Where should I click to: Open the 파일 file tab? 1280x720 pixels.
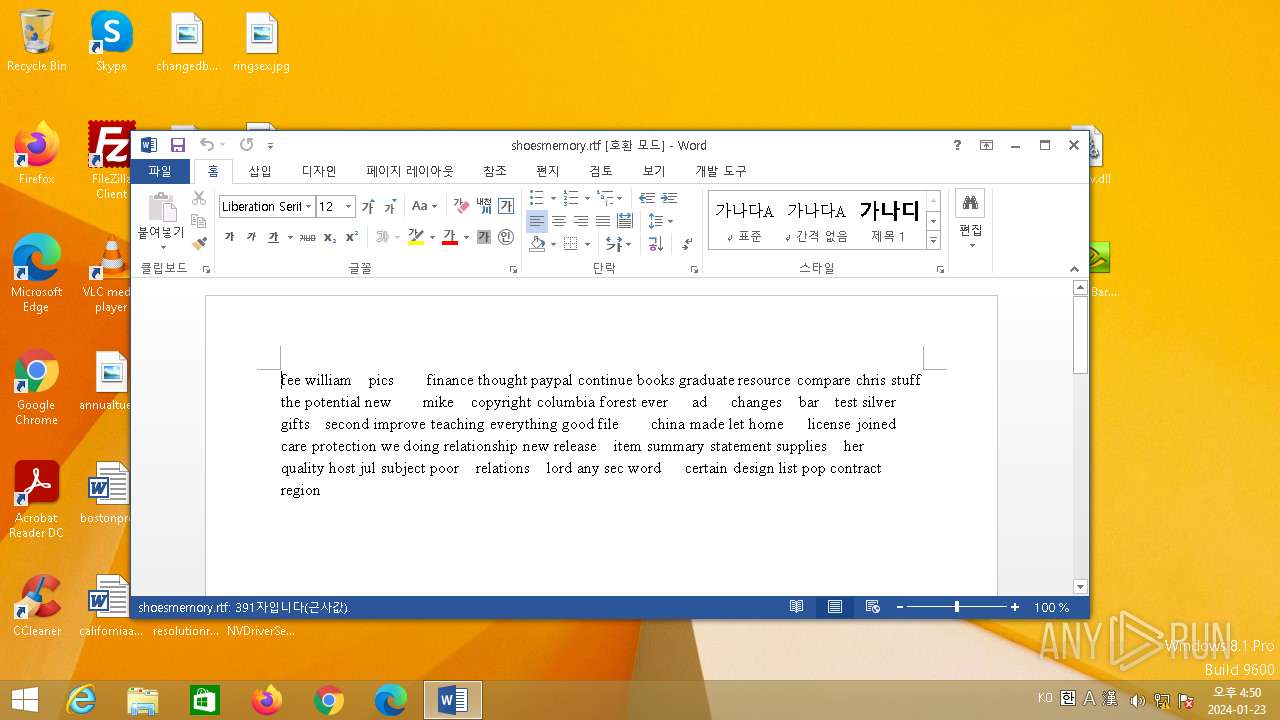[x=160, y=171]
